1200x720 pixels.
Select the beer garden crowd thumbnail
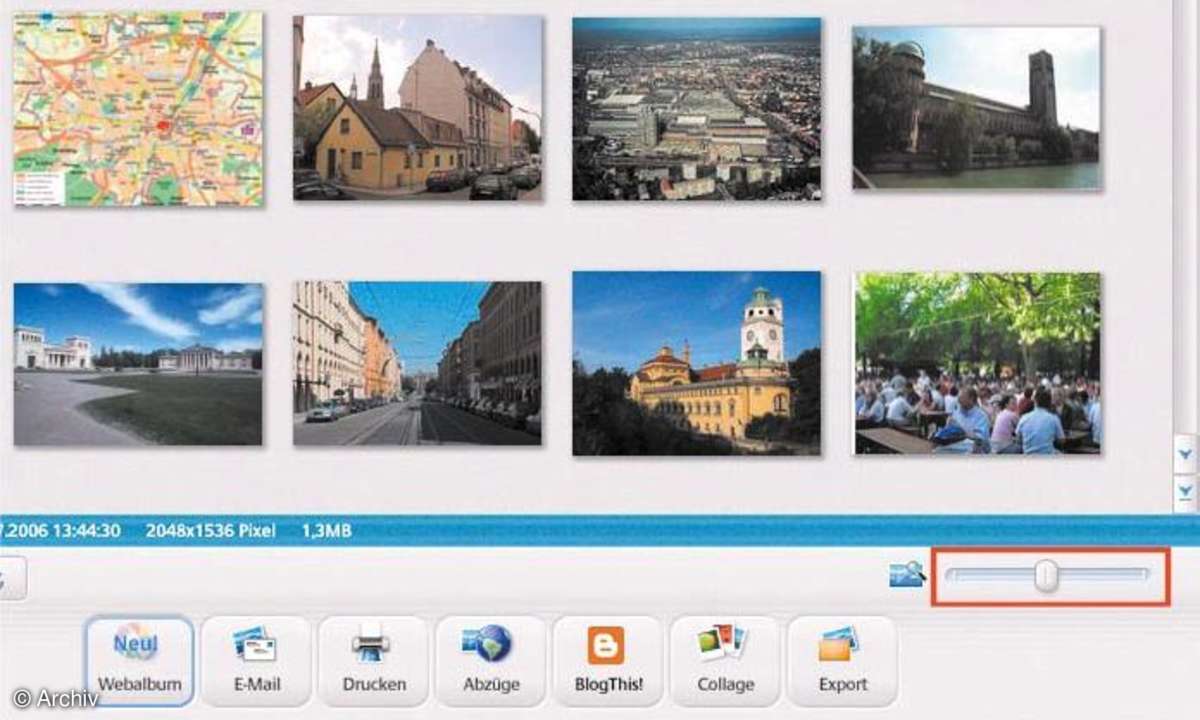tap(977, 364)
